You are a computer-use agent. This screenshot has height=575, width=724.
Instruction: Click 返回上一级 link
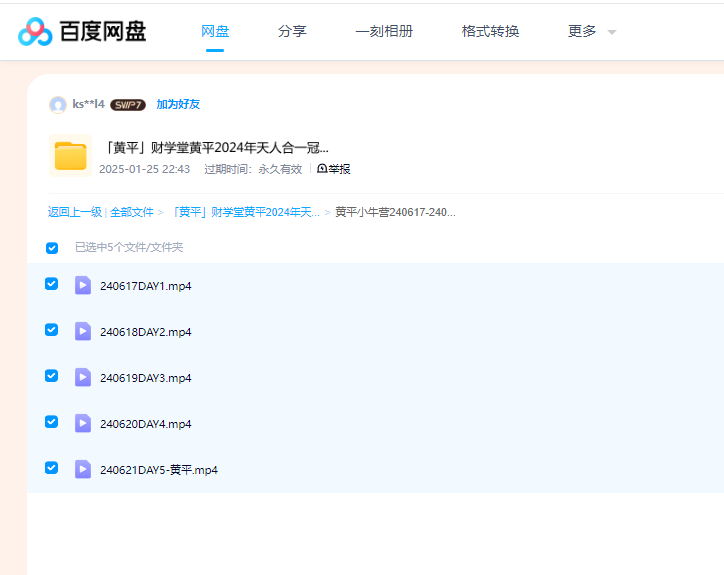[x=75, y=212]
